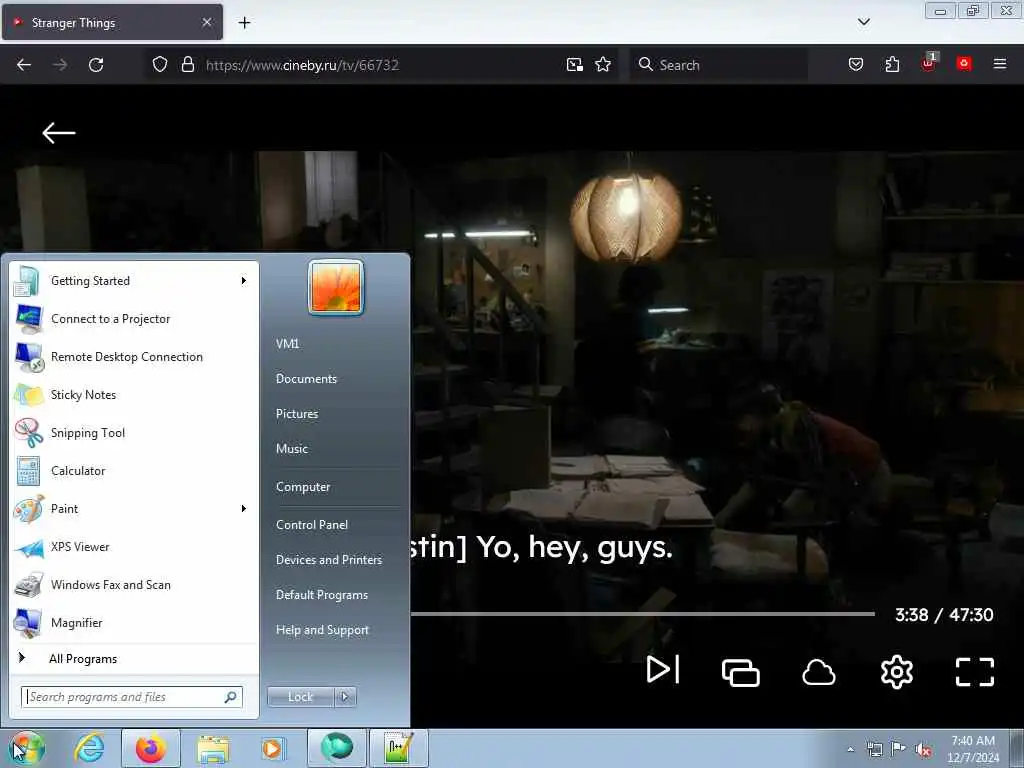
Task: Select the Stranger Things tab
Action: 112,22
